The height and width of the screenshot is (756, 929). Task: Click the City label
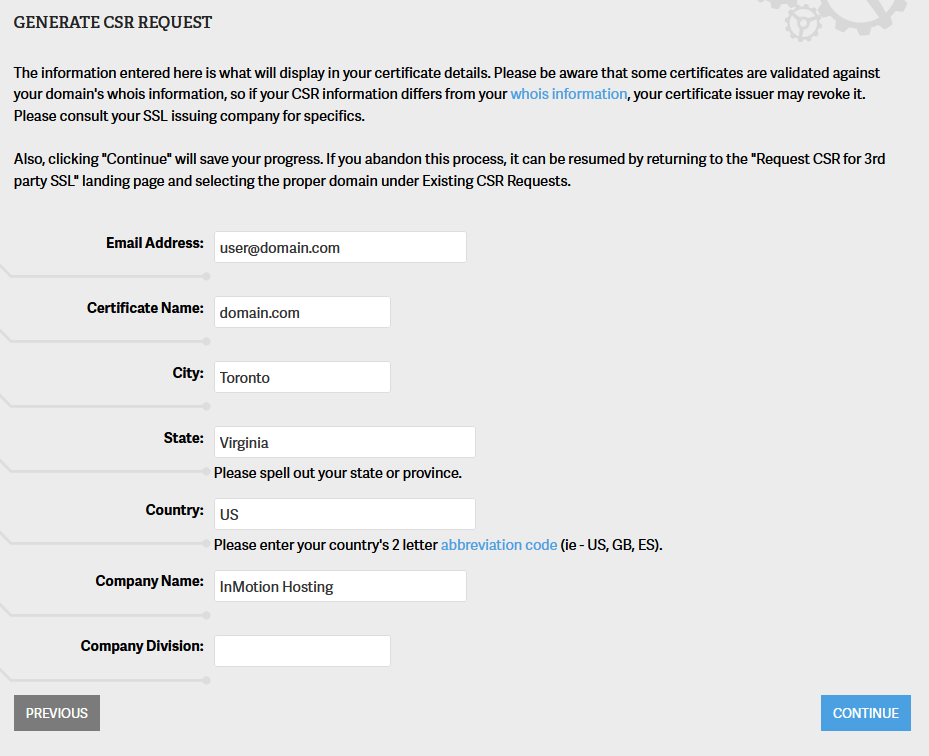click(188, 373)
